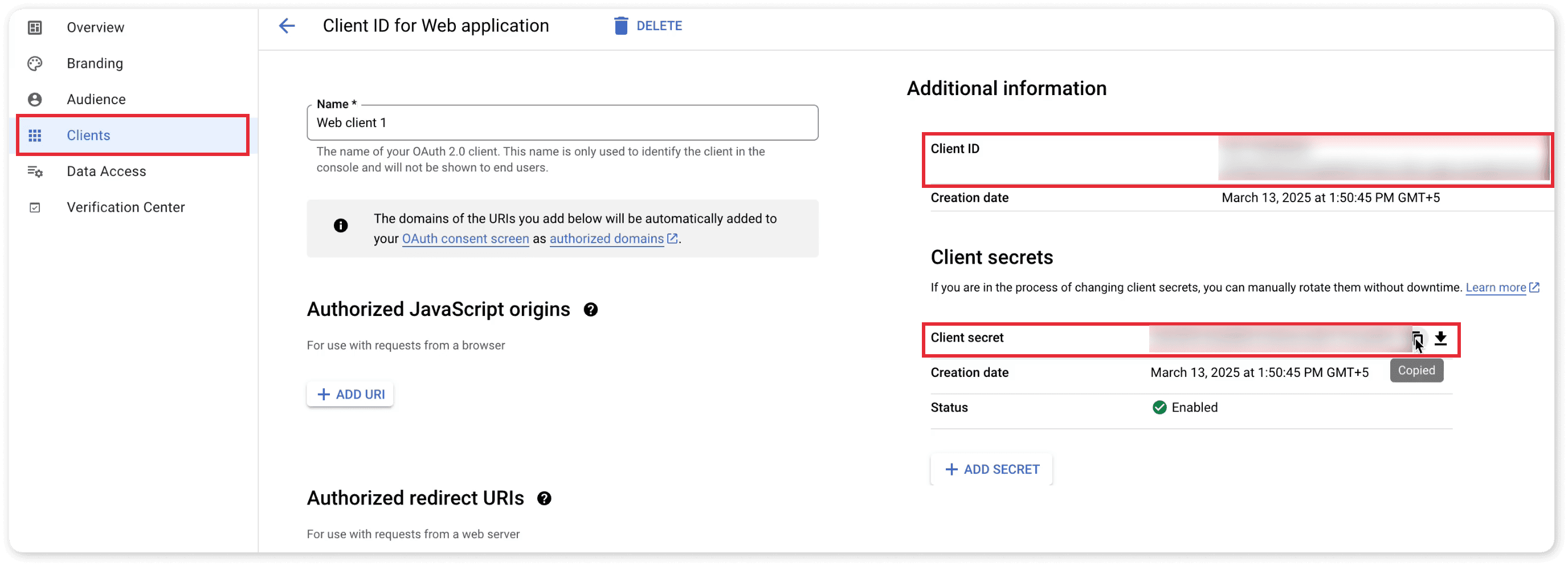Open the Data Access section
This screenshot has width=1568, height=566.
tap(106, 171)
